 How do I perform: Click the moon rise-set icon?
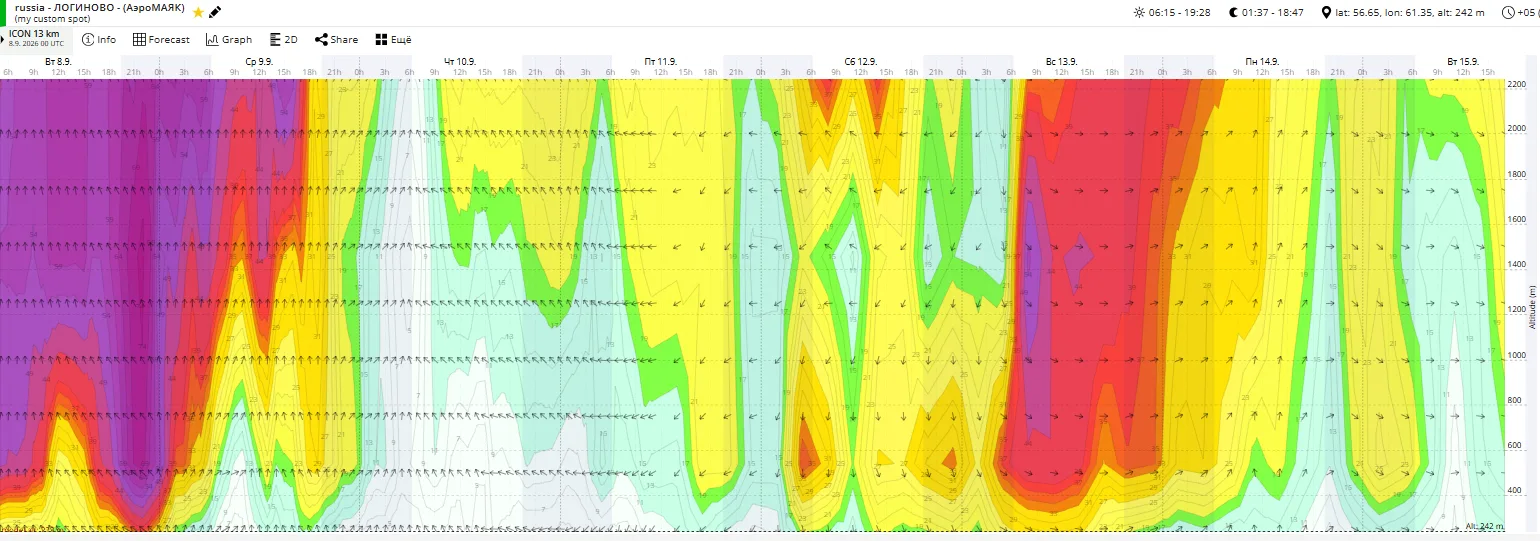click(x=1233, y=13)
